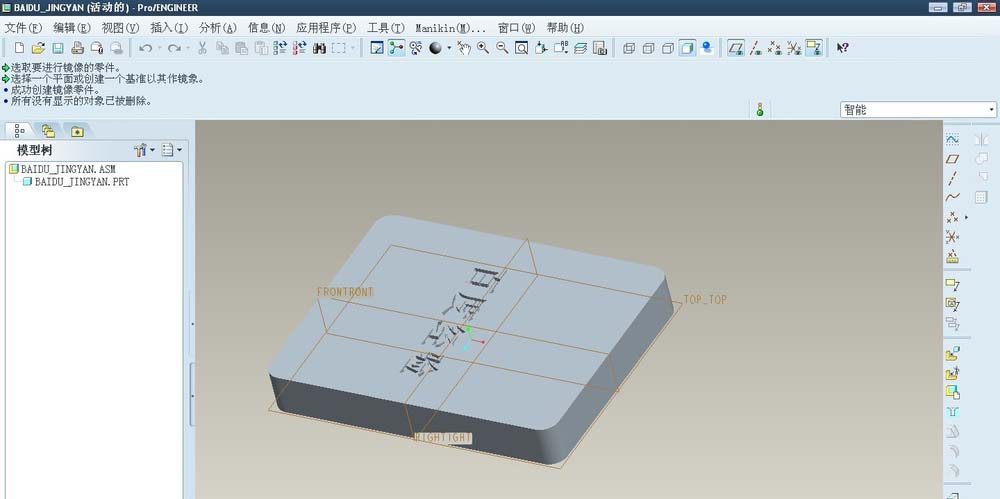Viewport: 1000px width, 499px height.
Task: Toggle datum axes display
Action: point(755,48)
